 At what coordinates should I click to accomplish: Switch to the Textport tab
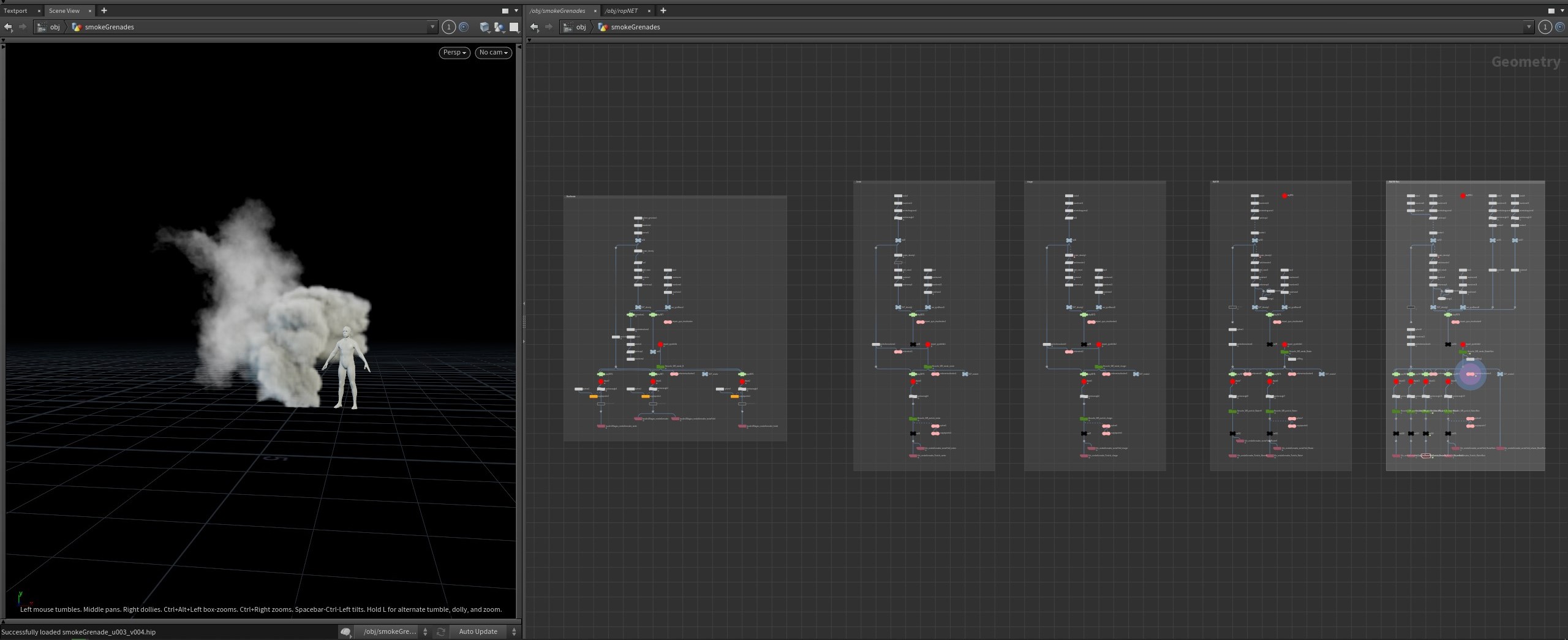[x=15, y=10]
